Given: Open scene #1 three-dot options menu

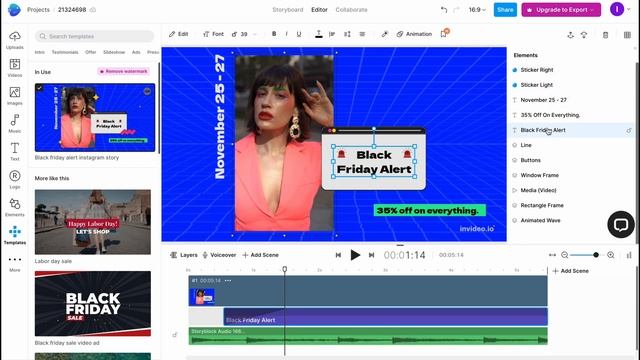Looking at the screenshot, I should [x=228, y=280].
